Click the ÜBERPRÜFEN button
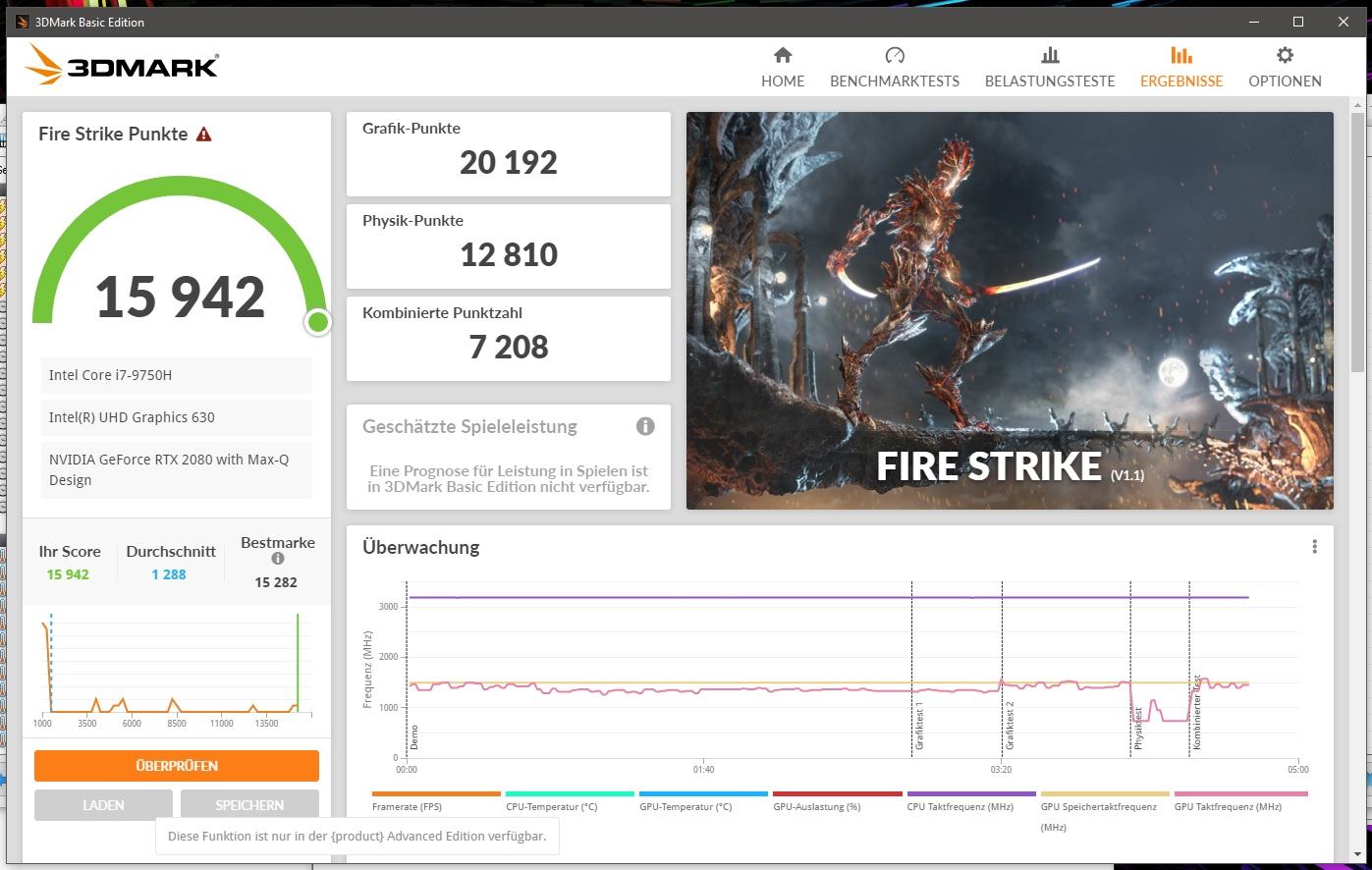 pos(177,766)
